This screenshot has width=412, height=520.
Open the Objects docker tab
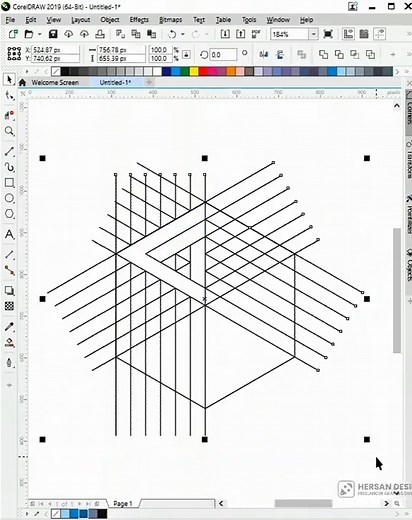(409, 265)
